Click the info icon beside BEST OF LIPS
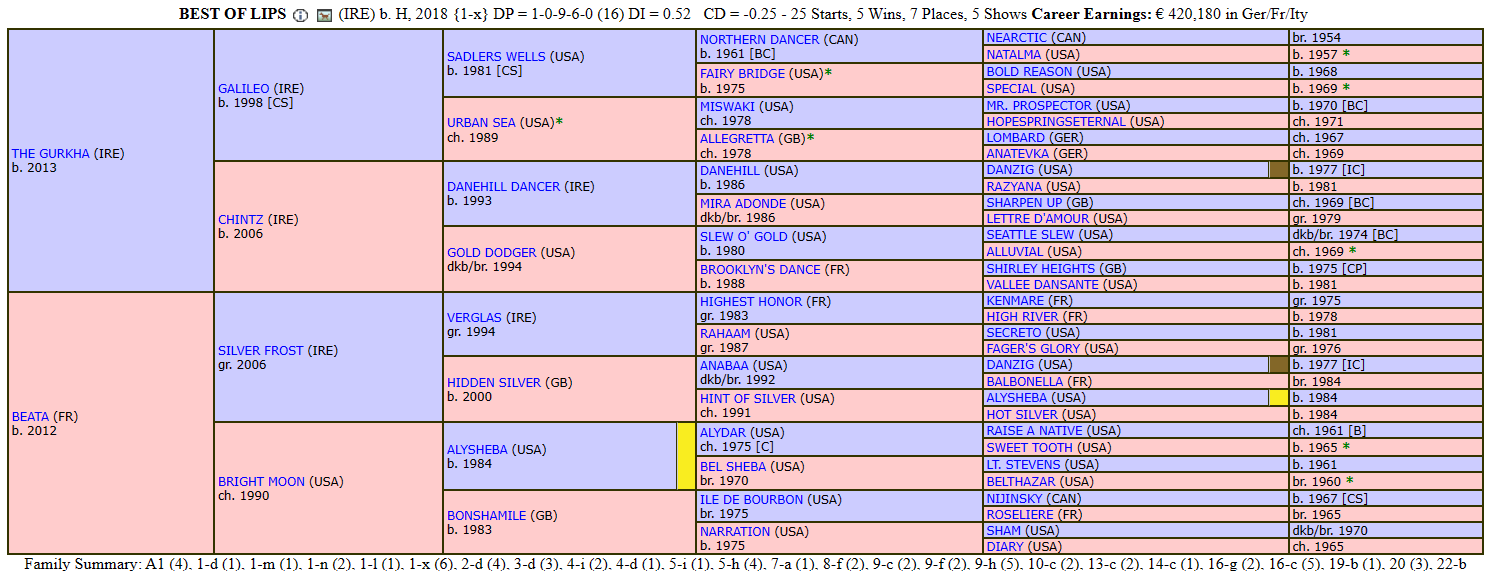Image resolution: width=1486 pixels, height=572 pixels. click(301, 15)
